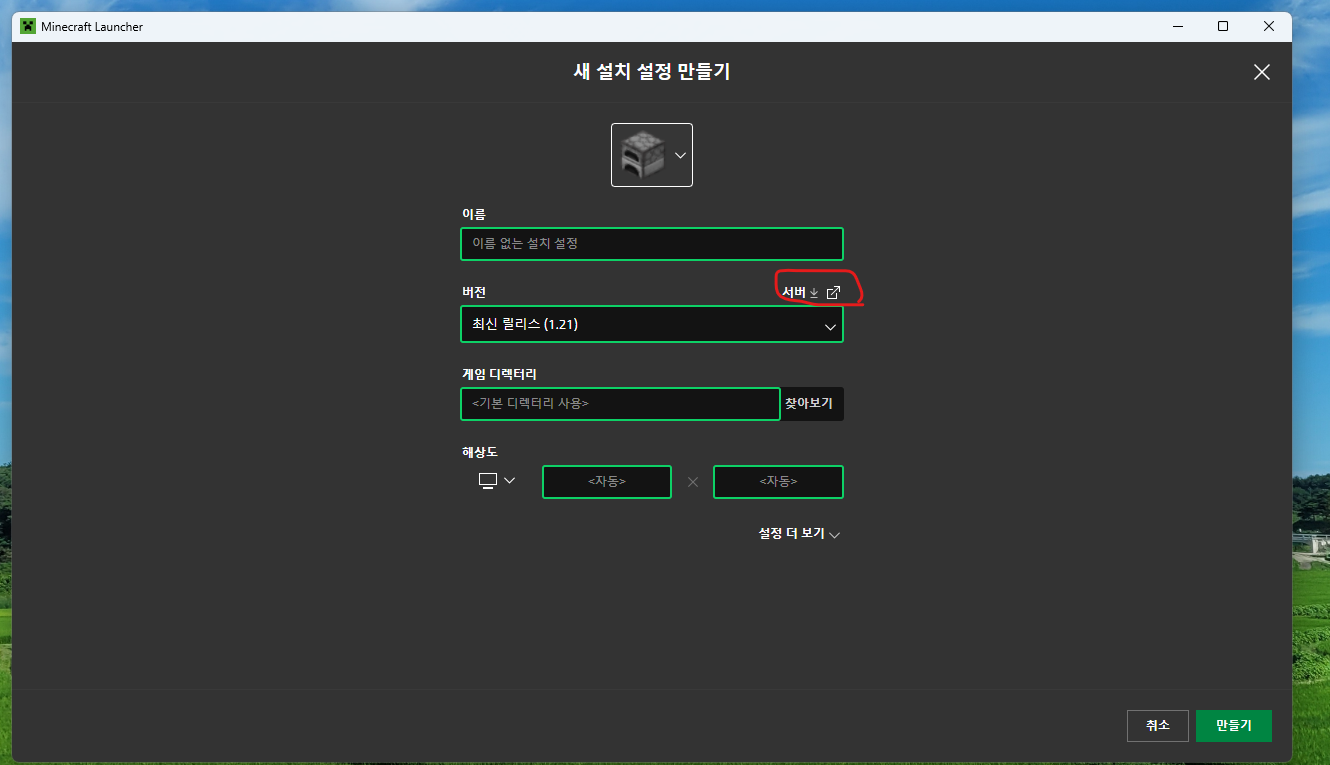This screenshot has width=1330, height=765.
Task: Click the external link icon beside 서버
Action: [x=833, y=292]
